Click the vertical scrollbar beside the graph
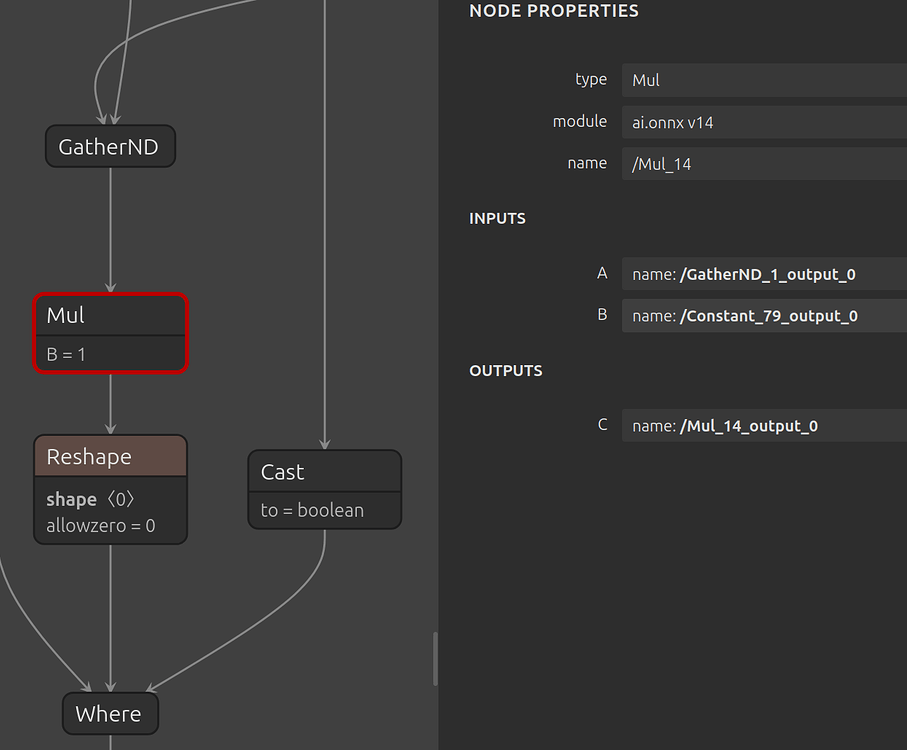The width and height of the screenshot is (907, 750). point(434,659)
